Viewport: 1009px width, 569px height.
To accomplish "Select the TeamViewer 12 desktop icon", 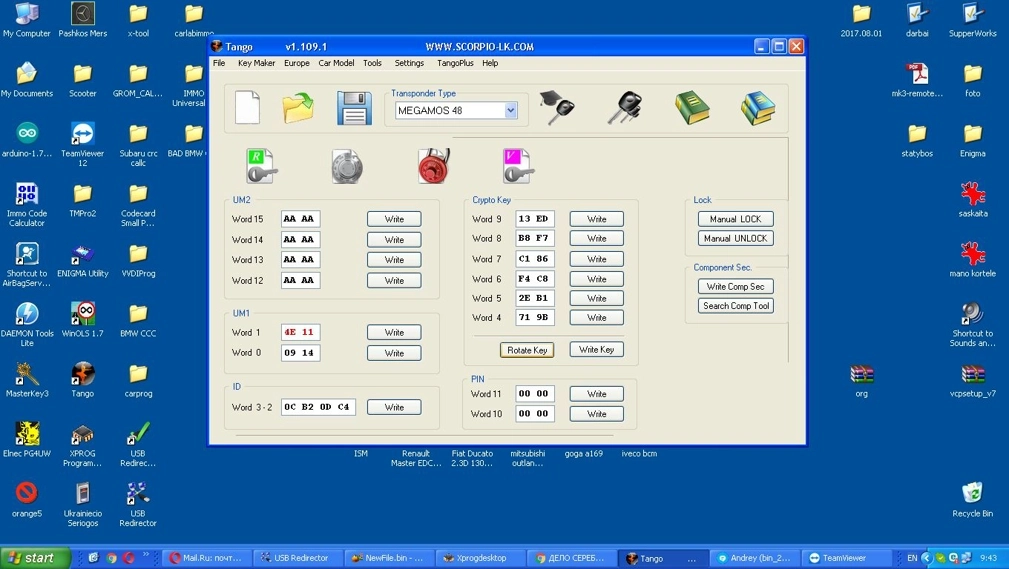I will 82,145.
